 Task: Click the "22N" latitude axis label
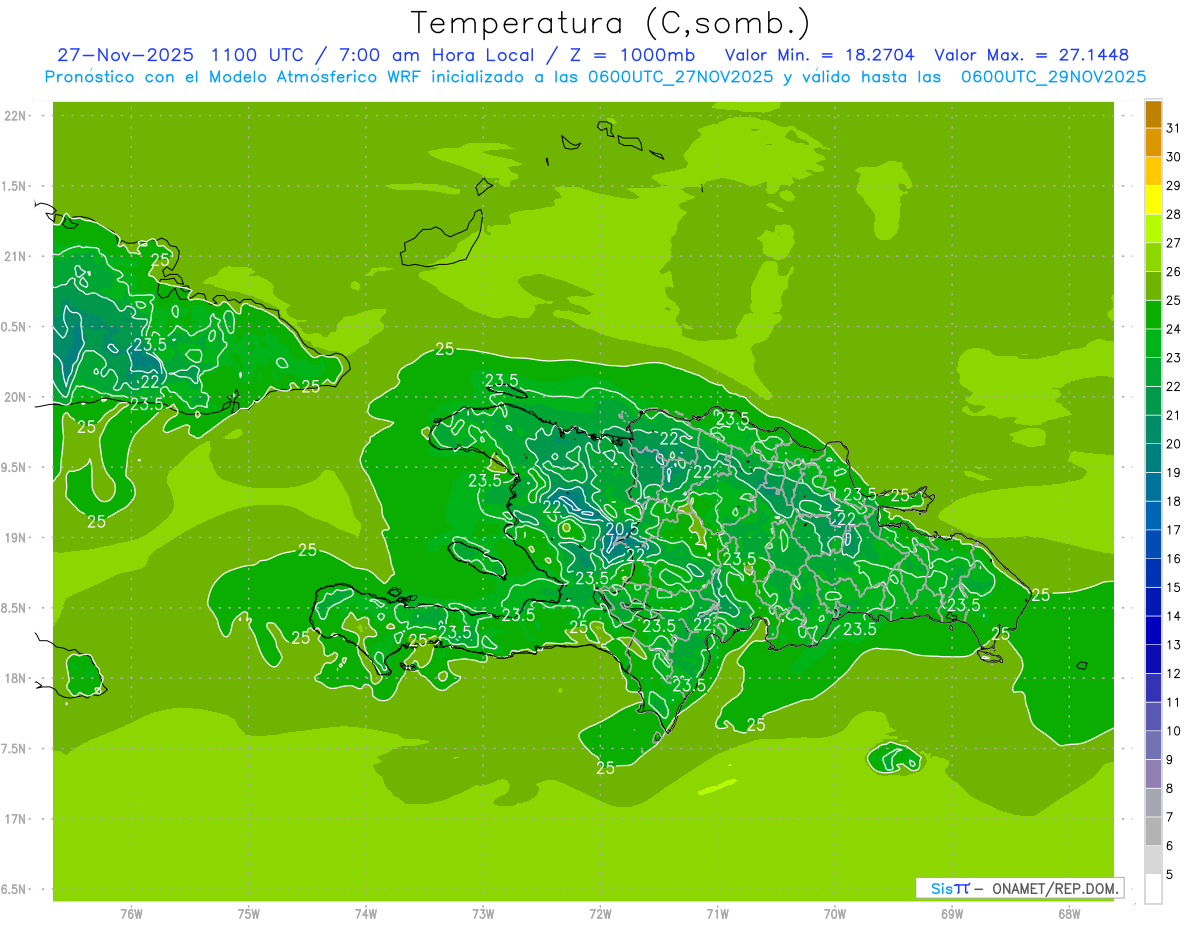[x=16, y=116]
